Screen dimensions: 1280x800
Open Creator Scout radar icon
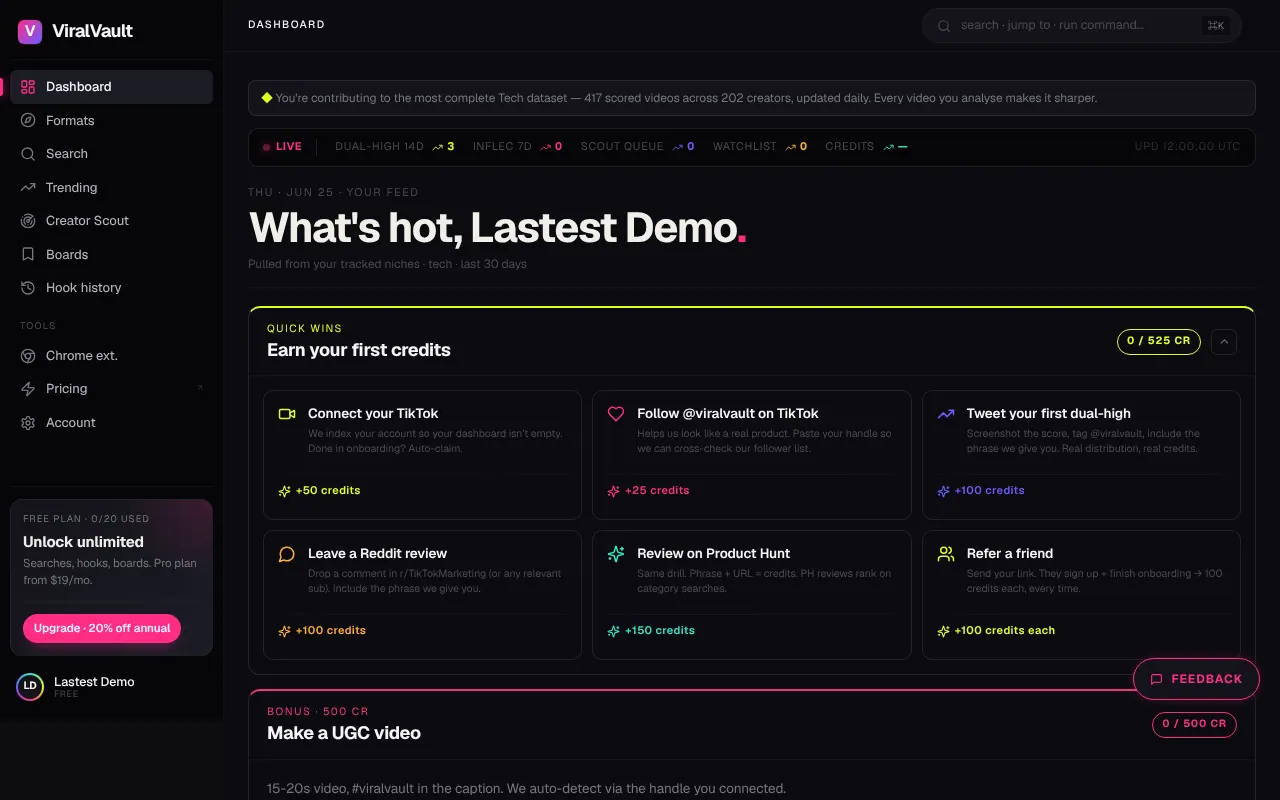pyautogui.click(x=28, y=220)
